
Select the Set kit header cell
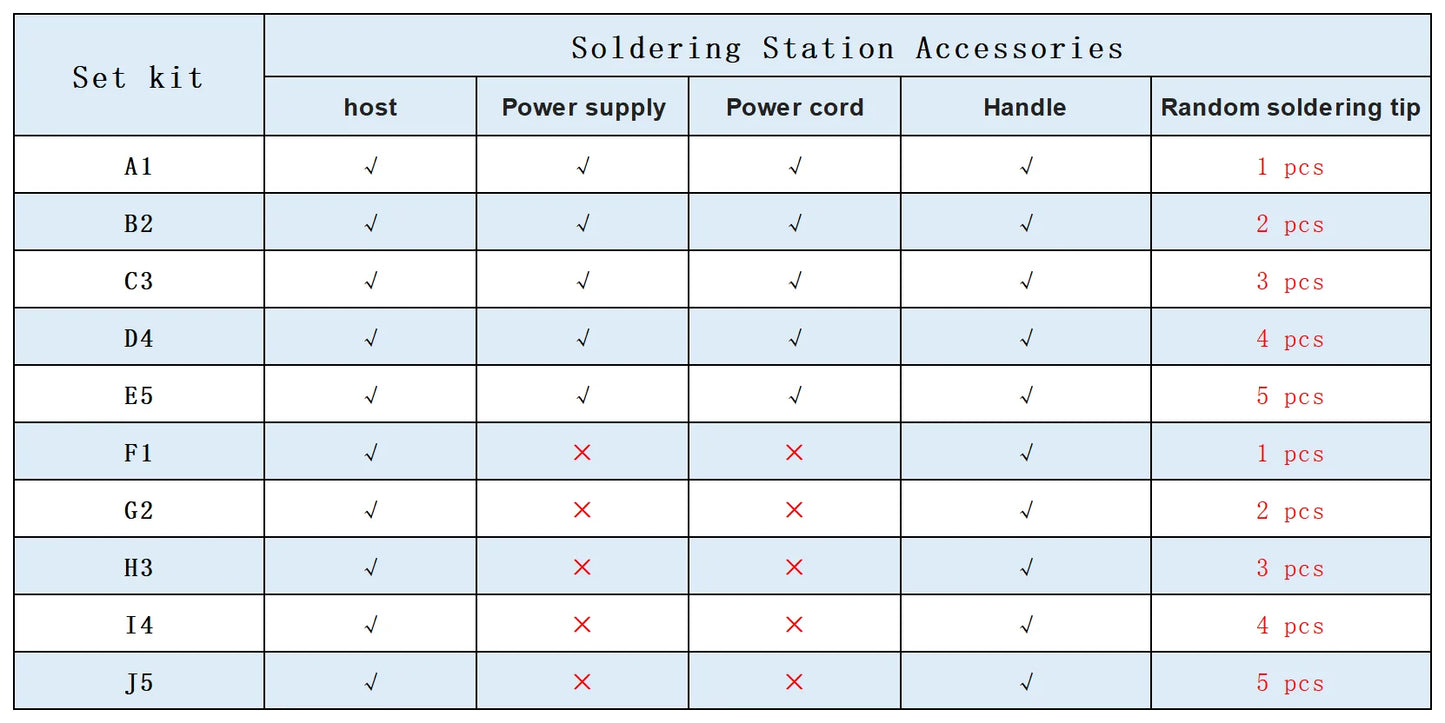pos(138,77)
